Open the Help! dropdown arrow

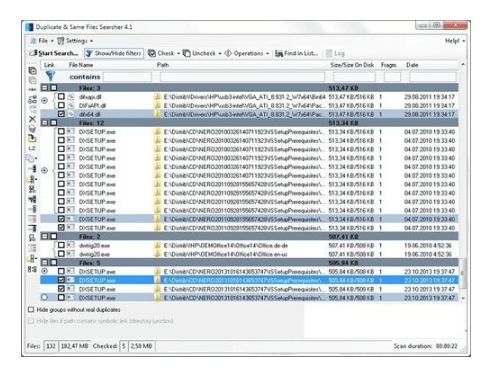(x=464, y=41)
